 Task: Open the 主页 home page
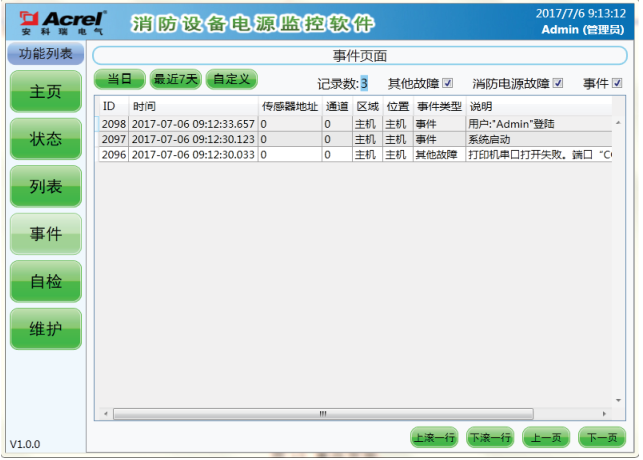pos(45,92)
